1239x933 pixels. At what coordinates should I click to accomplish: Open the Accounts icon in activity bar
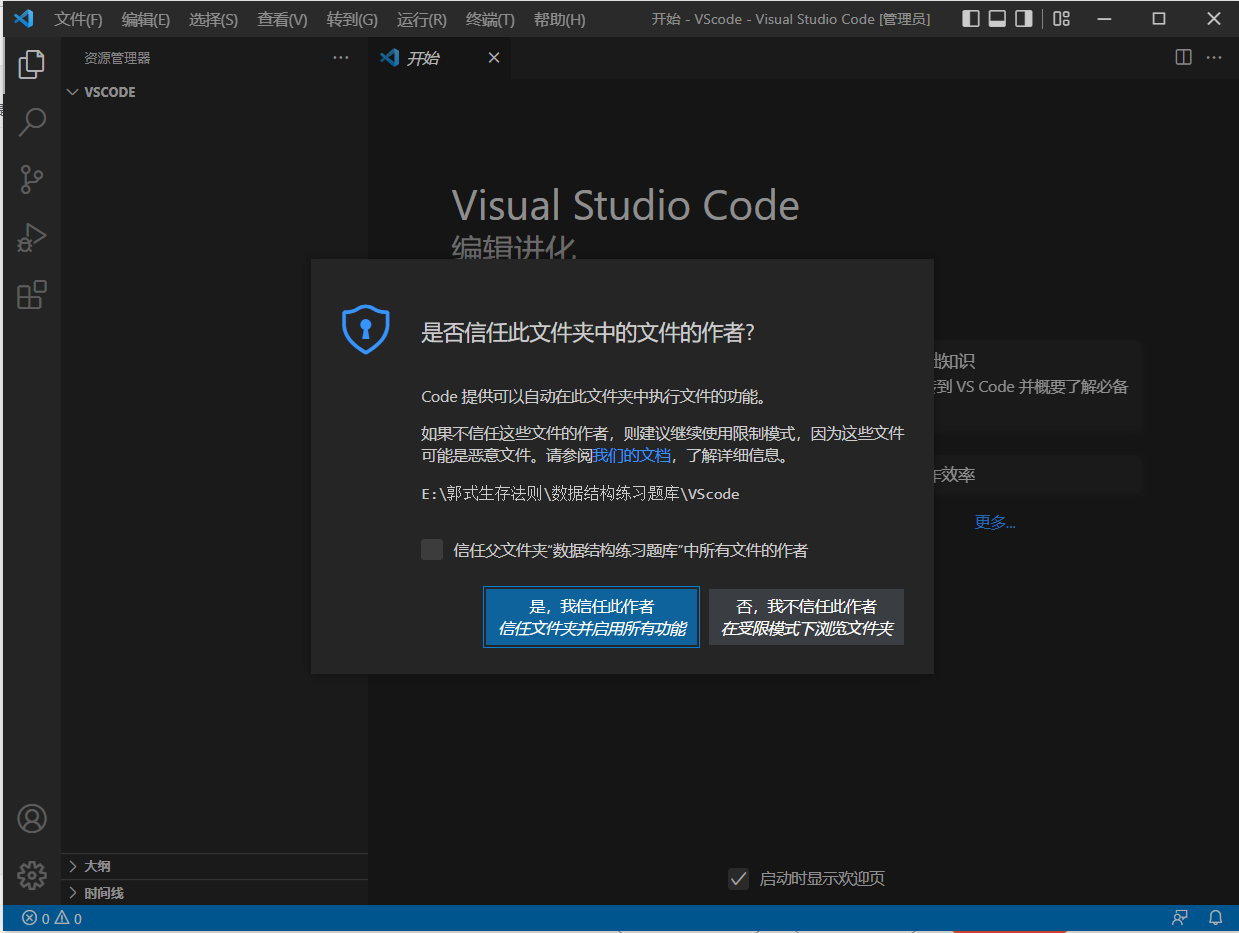32,819
